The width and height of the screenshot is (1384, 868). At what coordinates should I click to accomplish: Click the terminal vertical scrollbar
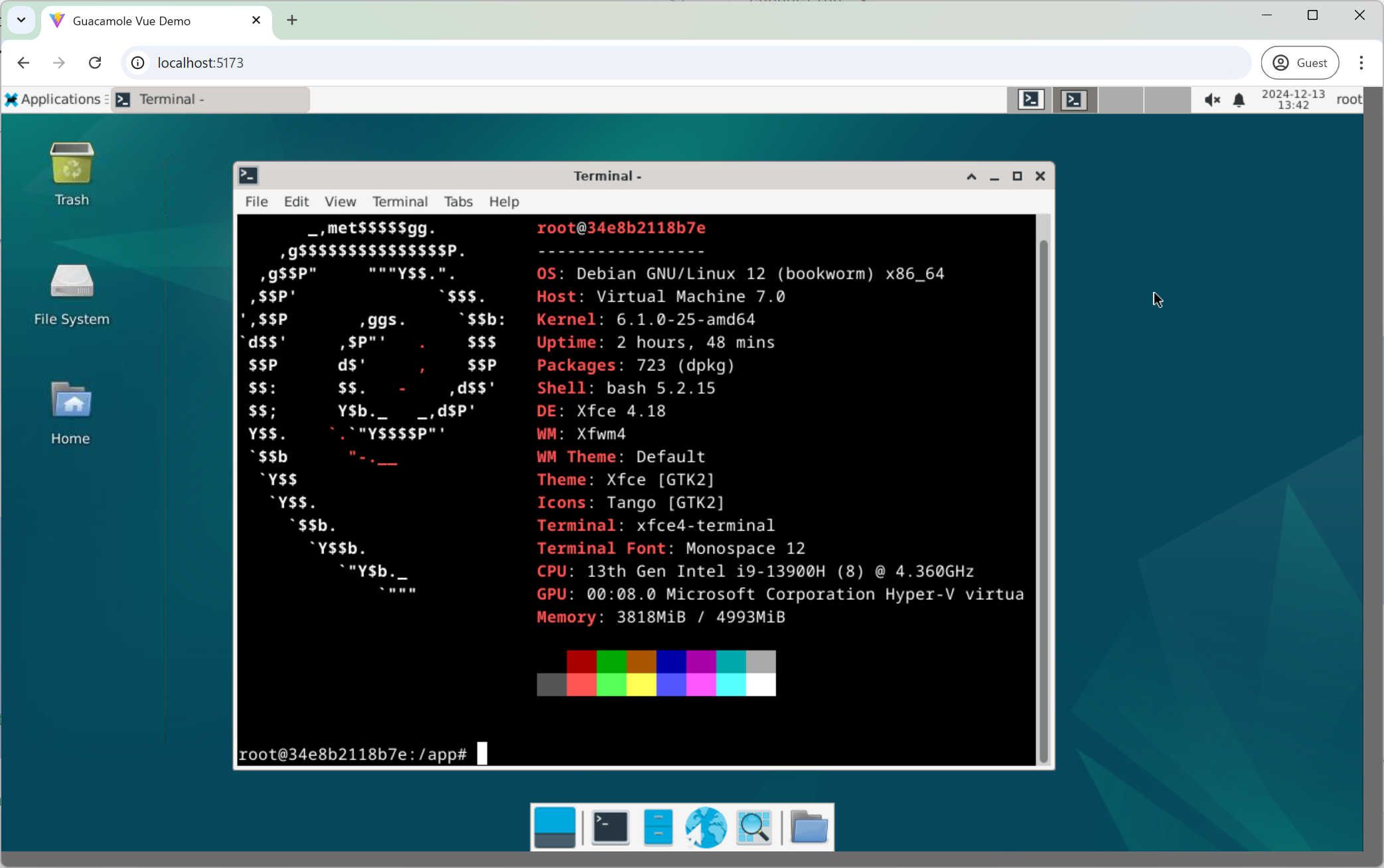[1043, 498]
